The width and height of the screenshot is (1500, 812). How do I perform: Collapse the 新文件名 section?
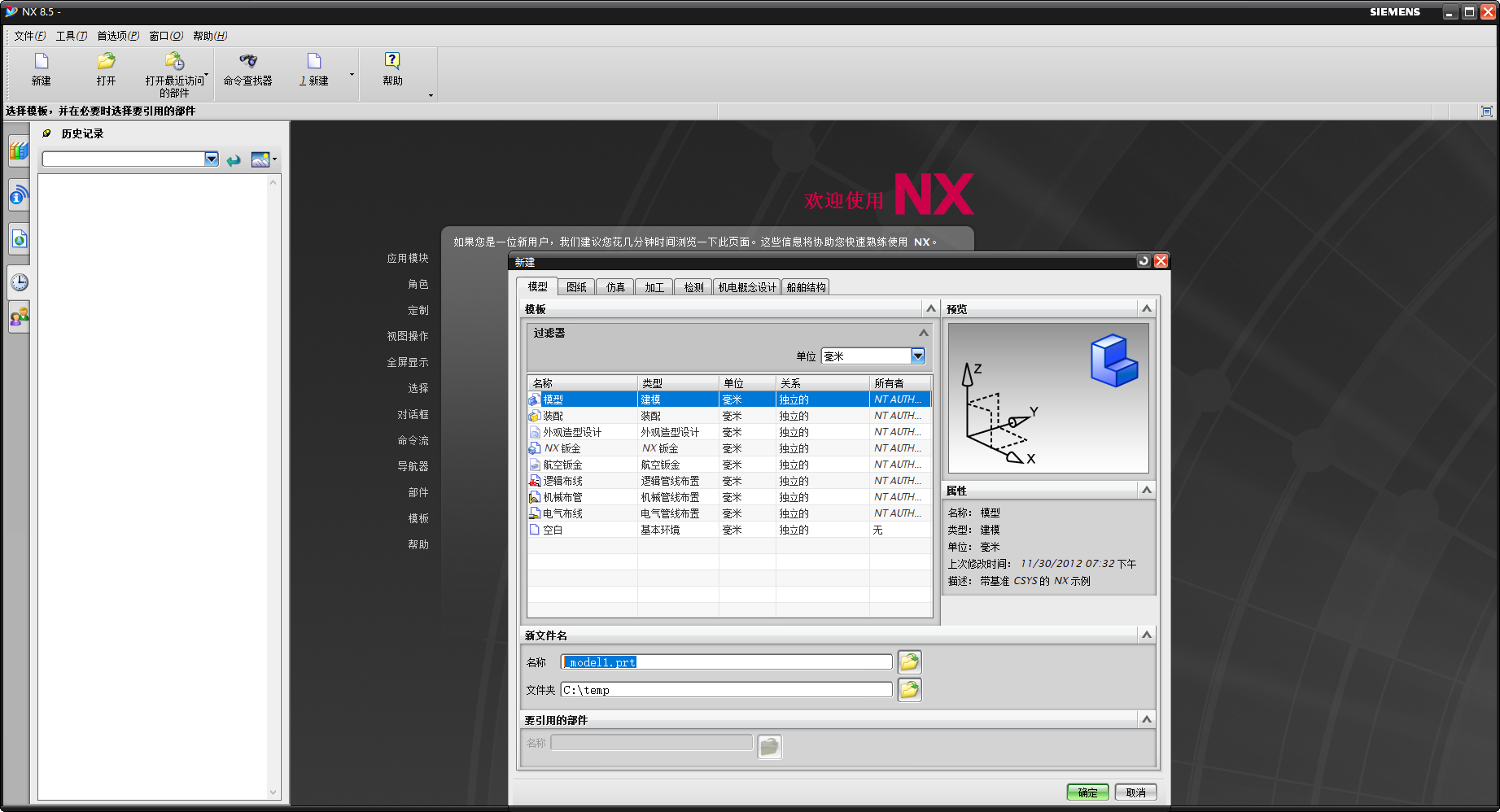[1147, 635]
